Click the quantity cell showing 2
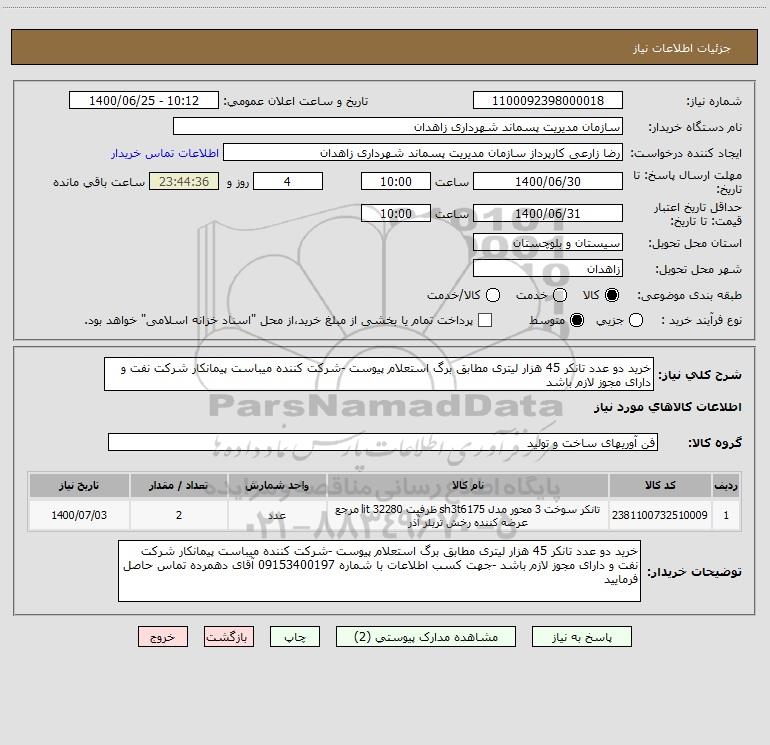 (179, 515)
